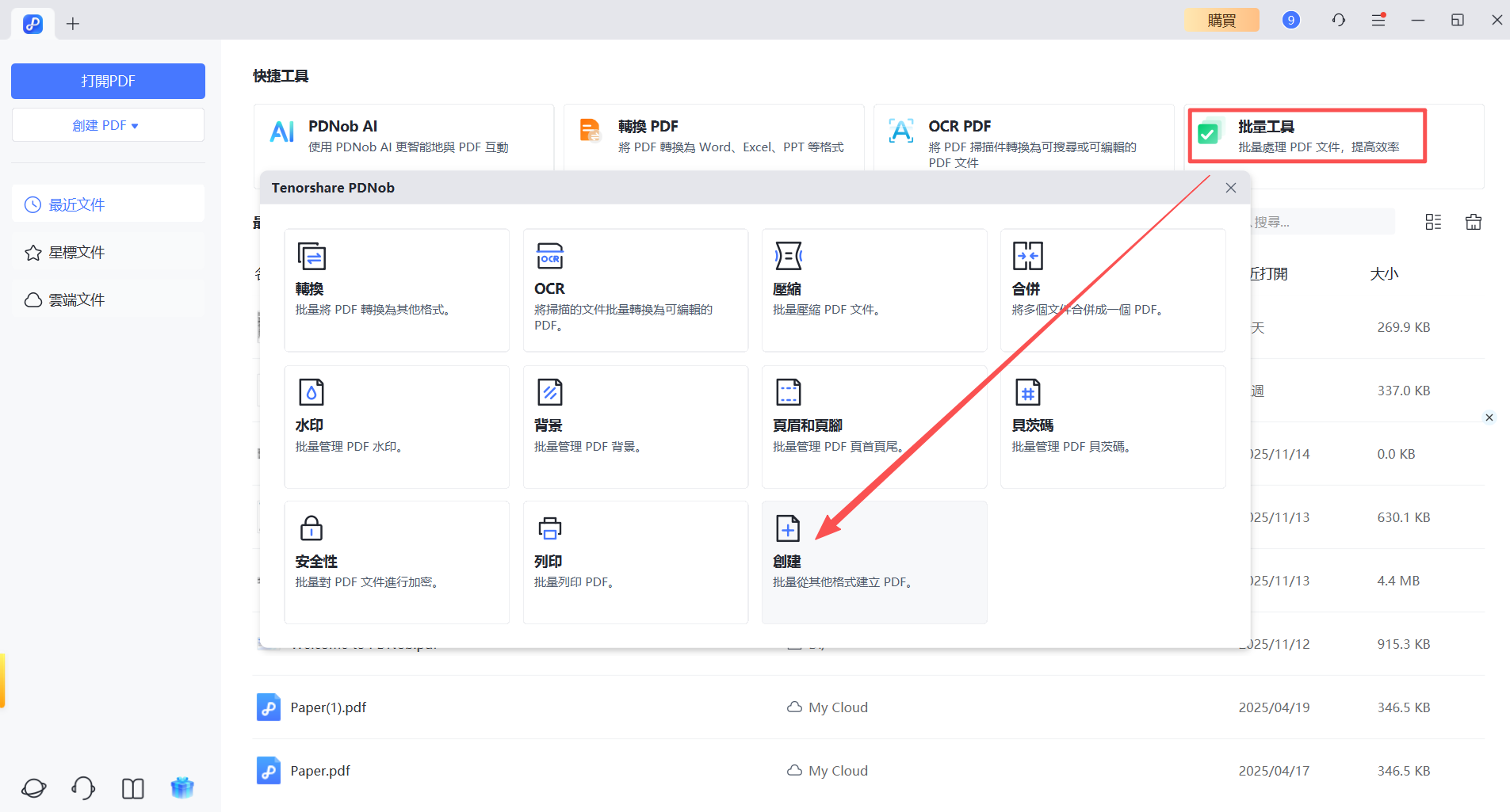Open the Paper(1).pdf file
The width and height of the screenshot is (1510, 812).
click(x=328, y=707)
